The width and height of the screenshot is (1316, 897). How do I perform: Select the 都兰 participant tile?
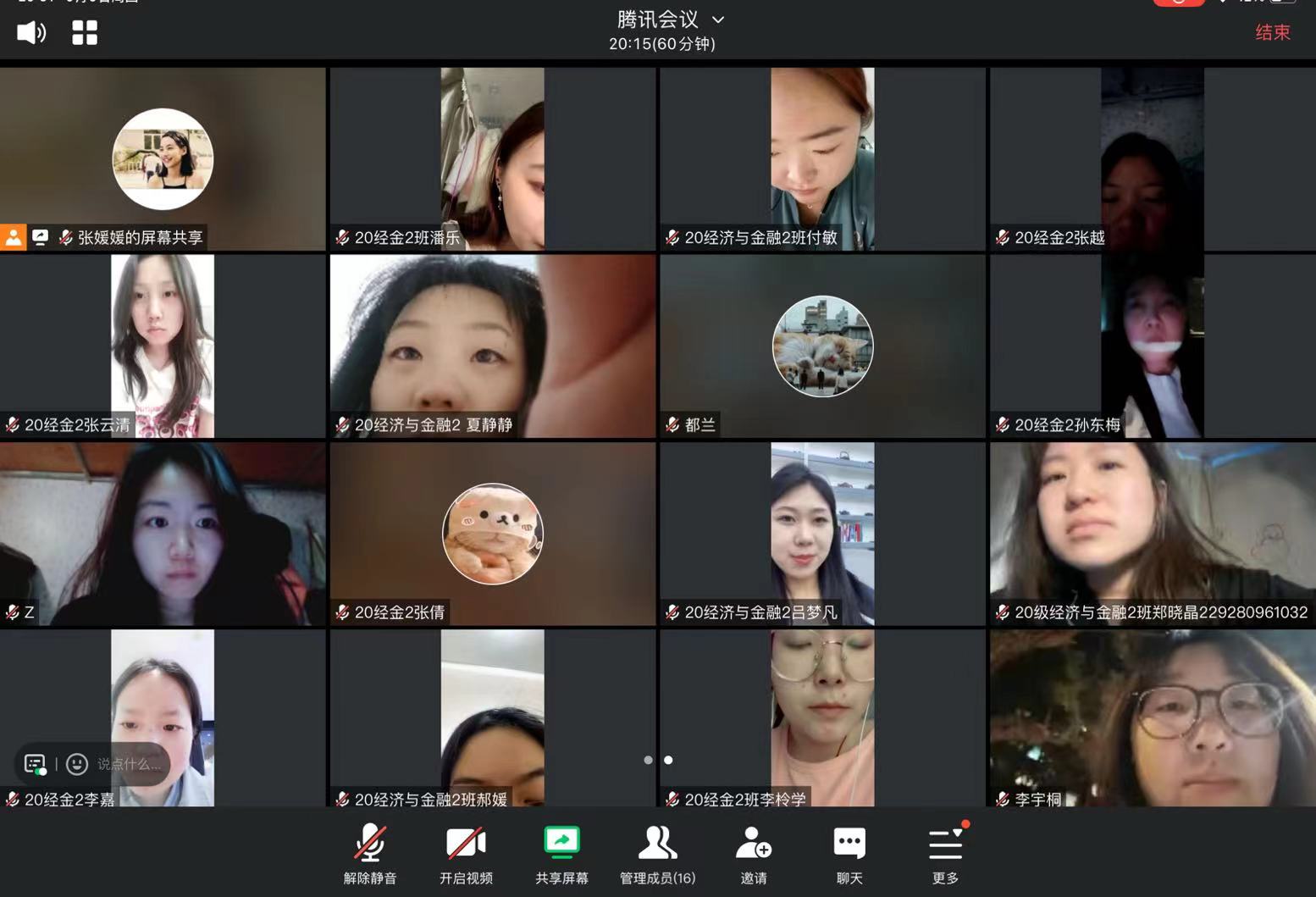[822, 346]
